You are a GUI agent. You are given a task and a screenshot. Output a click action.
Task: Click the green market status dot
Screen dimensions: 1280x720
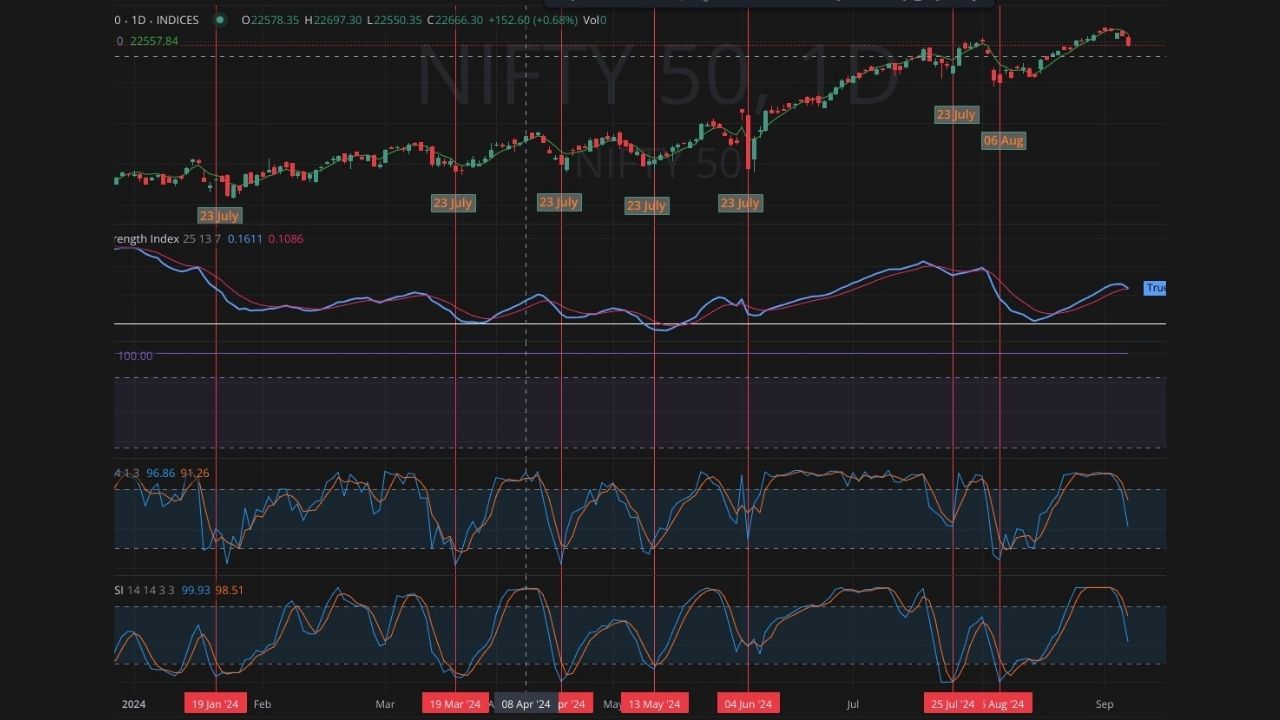pyautogui.click(x=220, y=20)
